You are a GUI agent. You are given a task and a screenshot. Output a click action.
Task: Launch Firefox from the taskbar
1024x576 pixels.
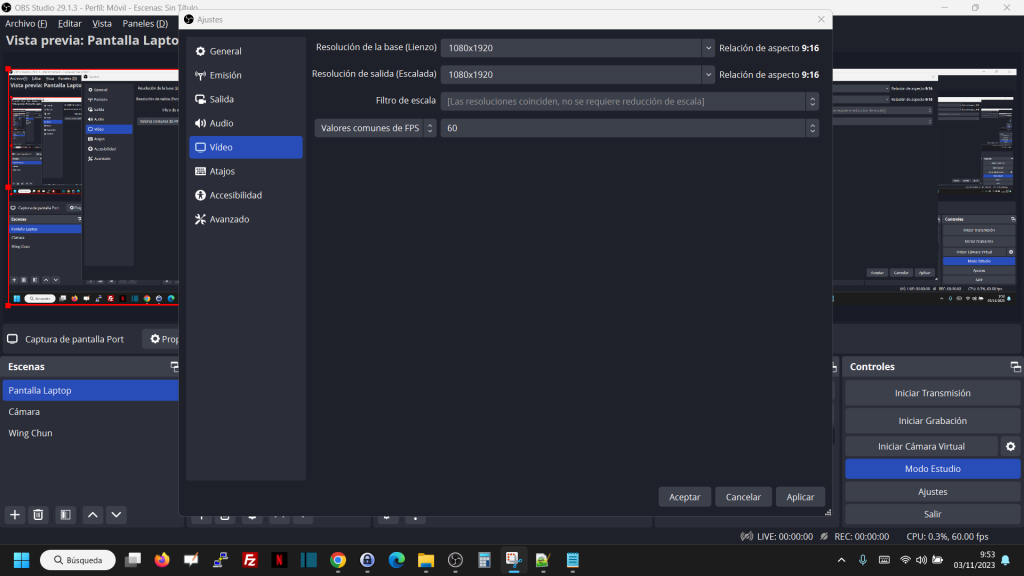pos(162,560)
